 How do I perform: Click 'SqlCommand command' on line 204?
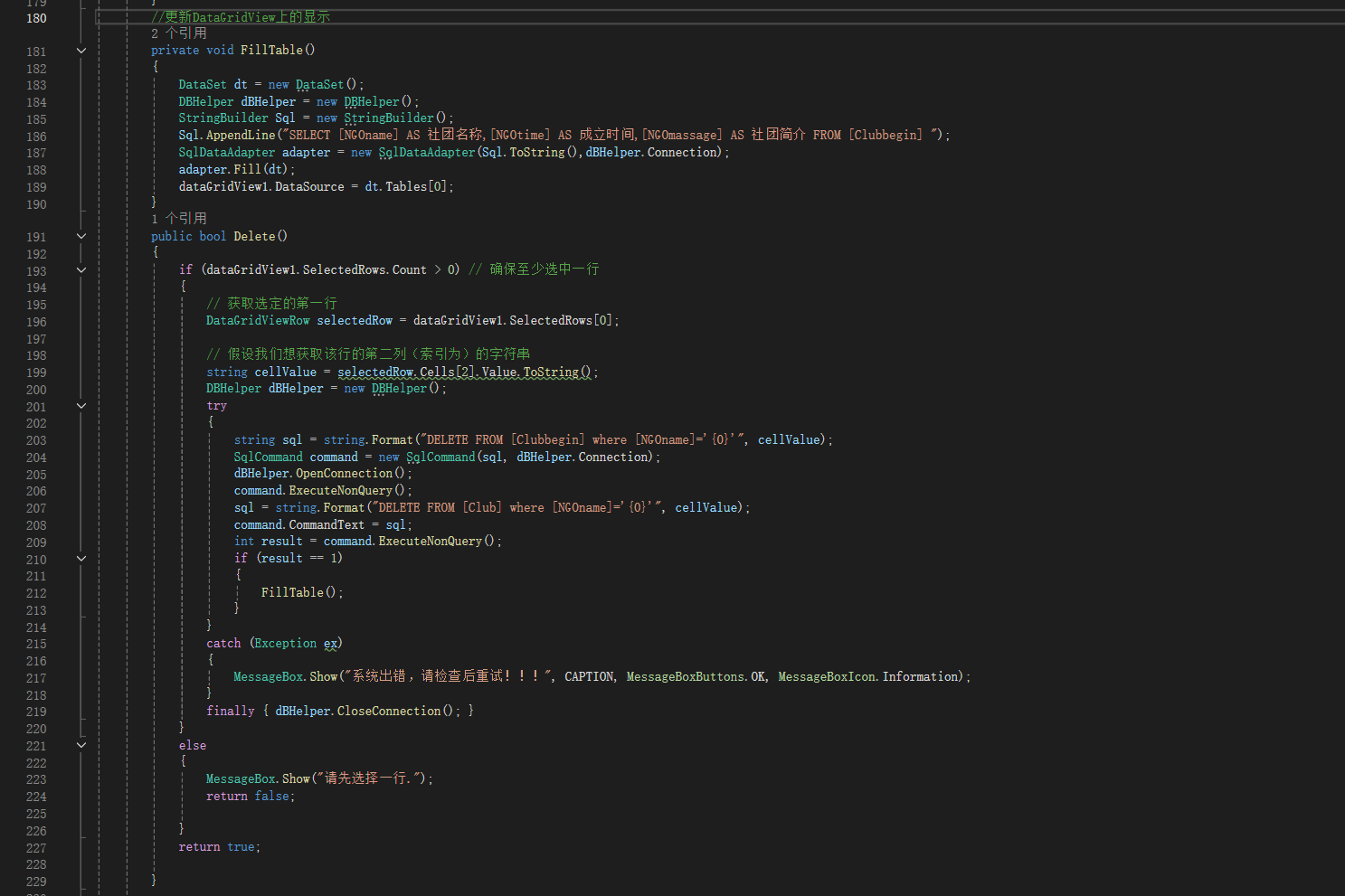296,457
